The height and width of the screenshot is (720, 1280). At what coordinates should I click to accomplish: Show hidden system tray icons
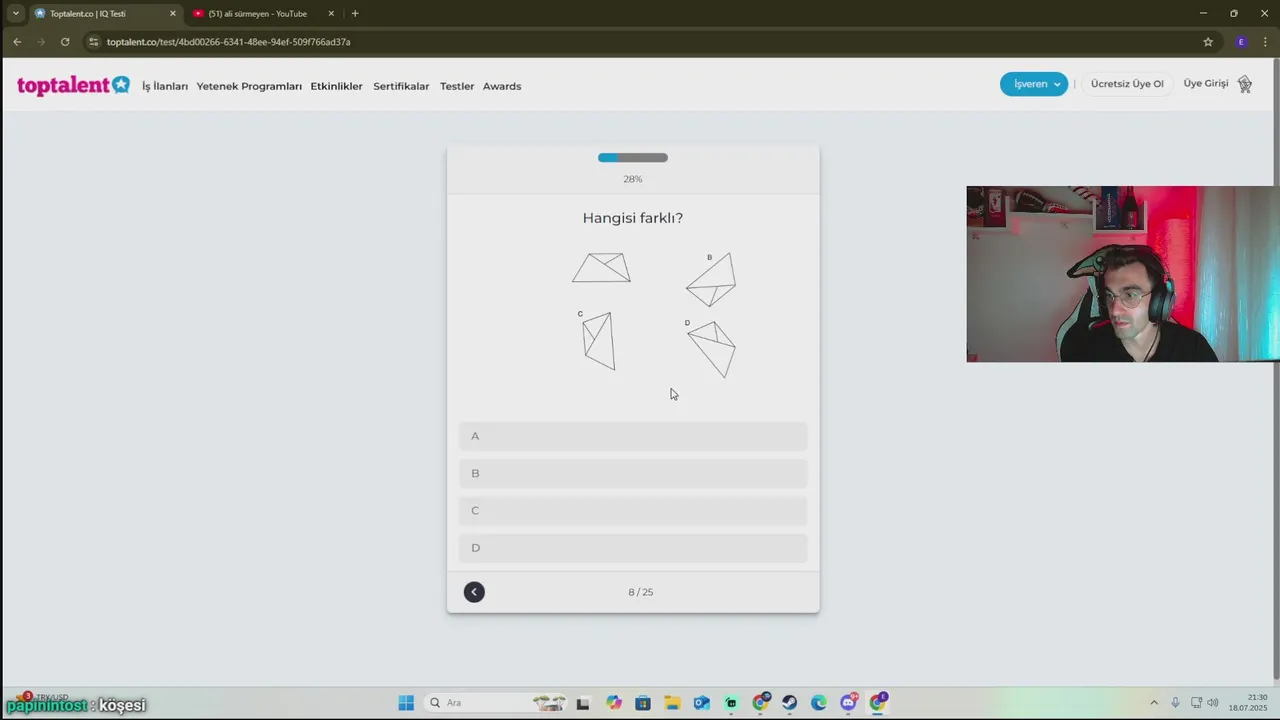[x=1154, y=703]
